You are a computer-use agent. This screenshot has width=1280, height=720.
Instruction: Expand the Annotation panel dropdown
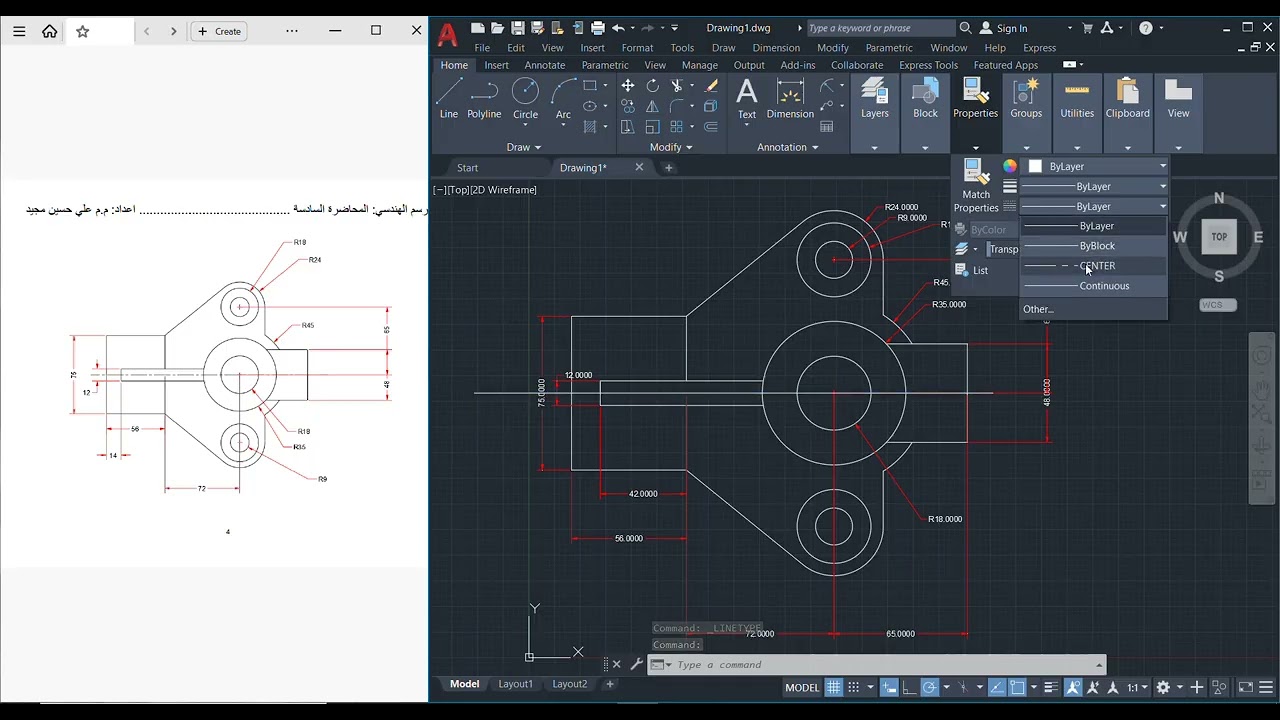pyautogui.click(x=788, y=147)
